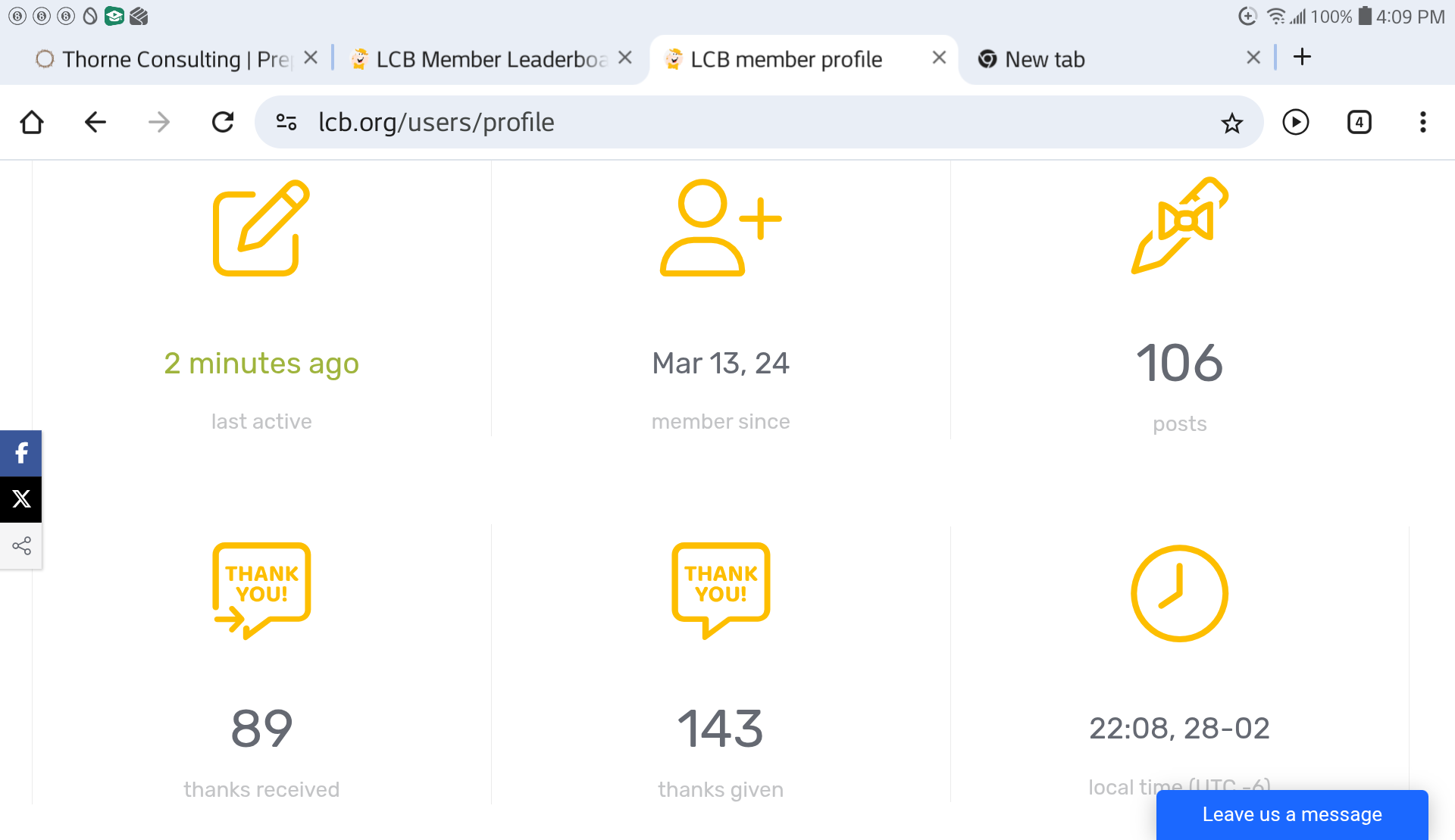This screenshot has height=840, width=1455.
Task: Open the tab switcher showing 4 tabs
Action: [1359, 122]
